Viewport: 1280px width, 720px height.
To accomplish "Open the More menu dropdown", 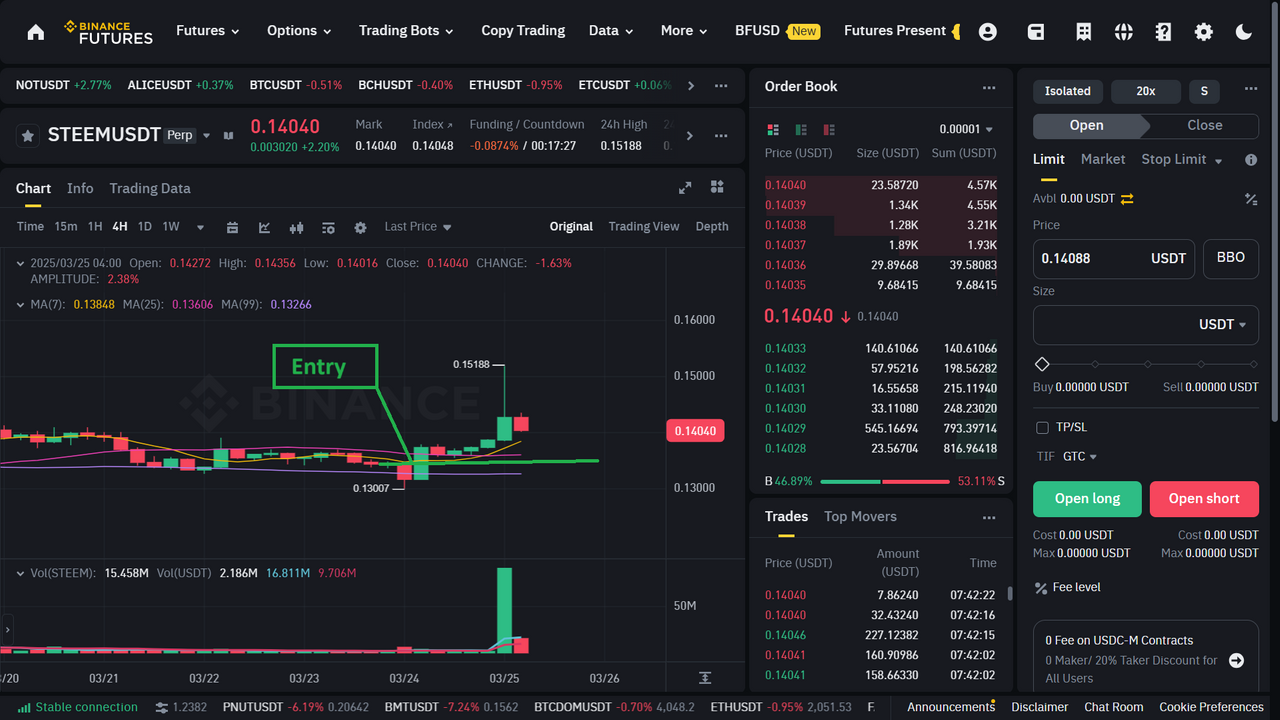I will (x=684, y=31).
